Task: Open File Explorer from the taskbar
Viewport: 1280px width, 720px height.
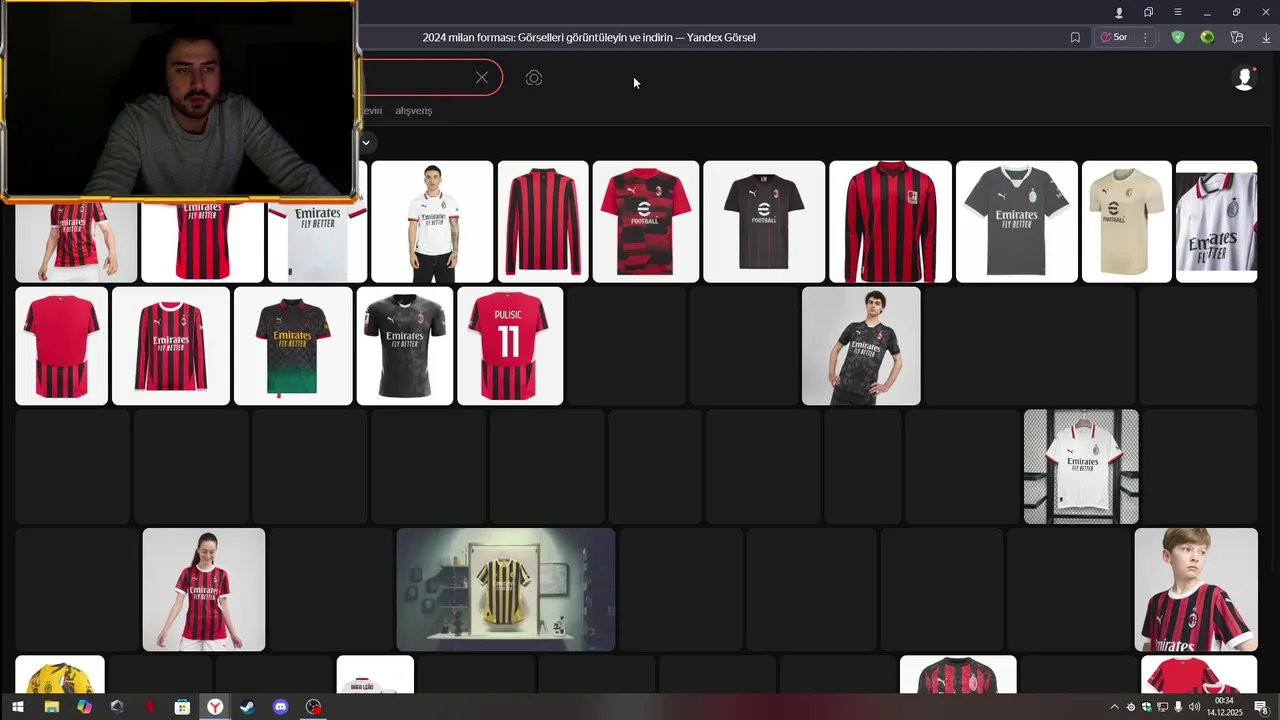Action: (51, 707)
